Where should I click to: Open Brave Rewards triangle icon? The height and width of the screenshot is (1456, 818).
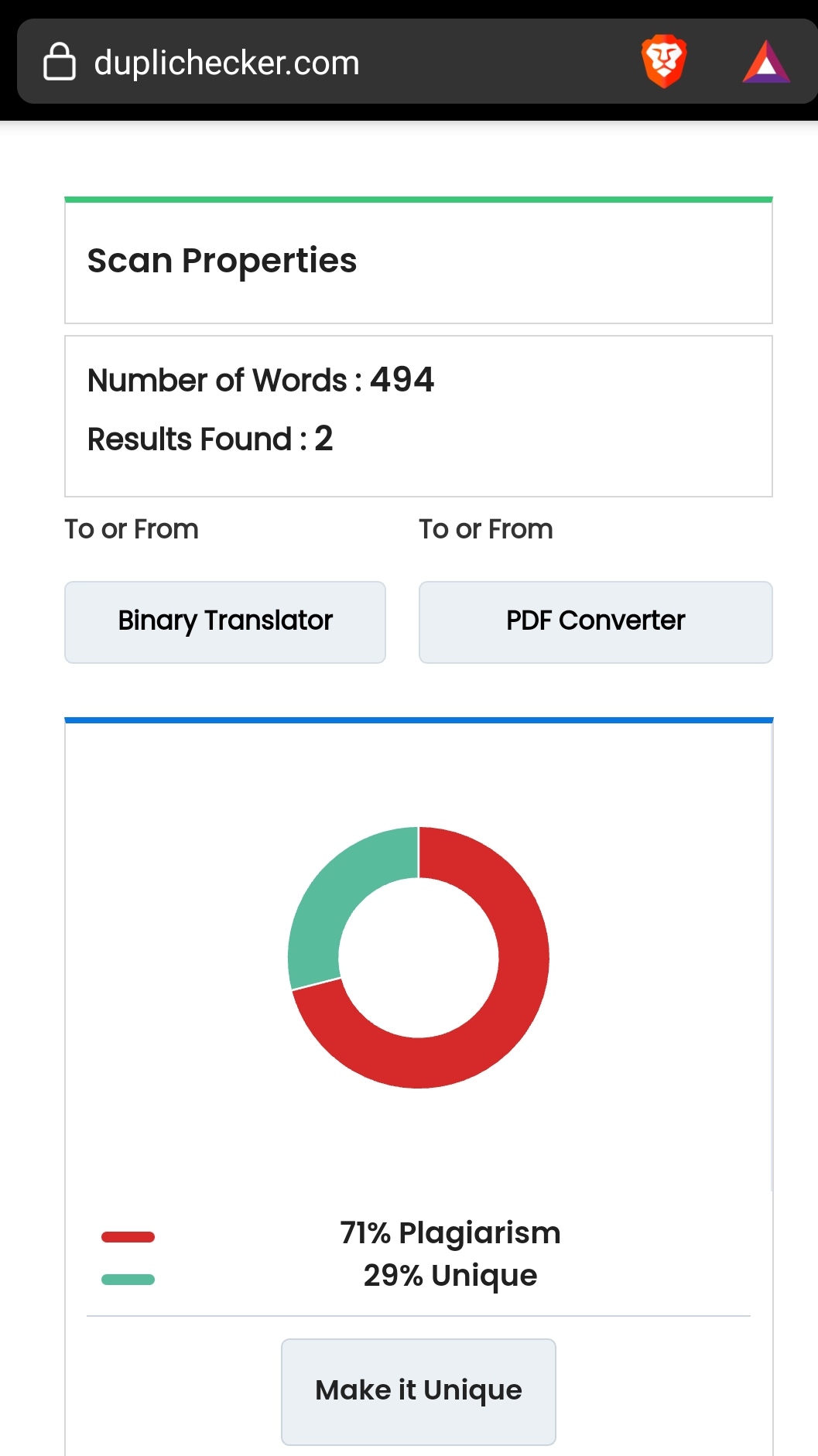click(765, 61)
